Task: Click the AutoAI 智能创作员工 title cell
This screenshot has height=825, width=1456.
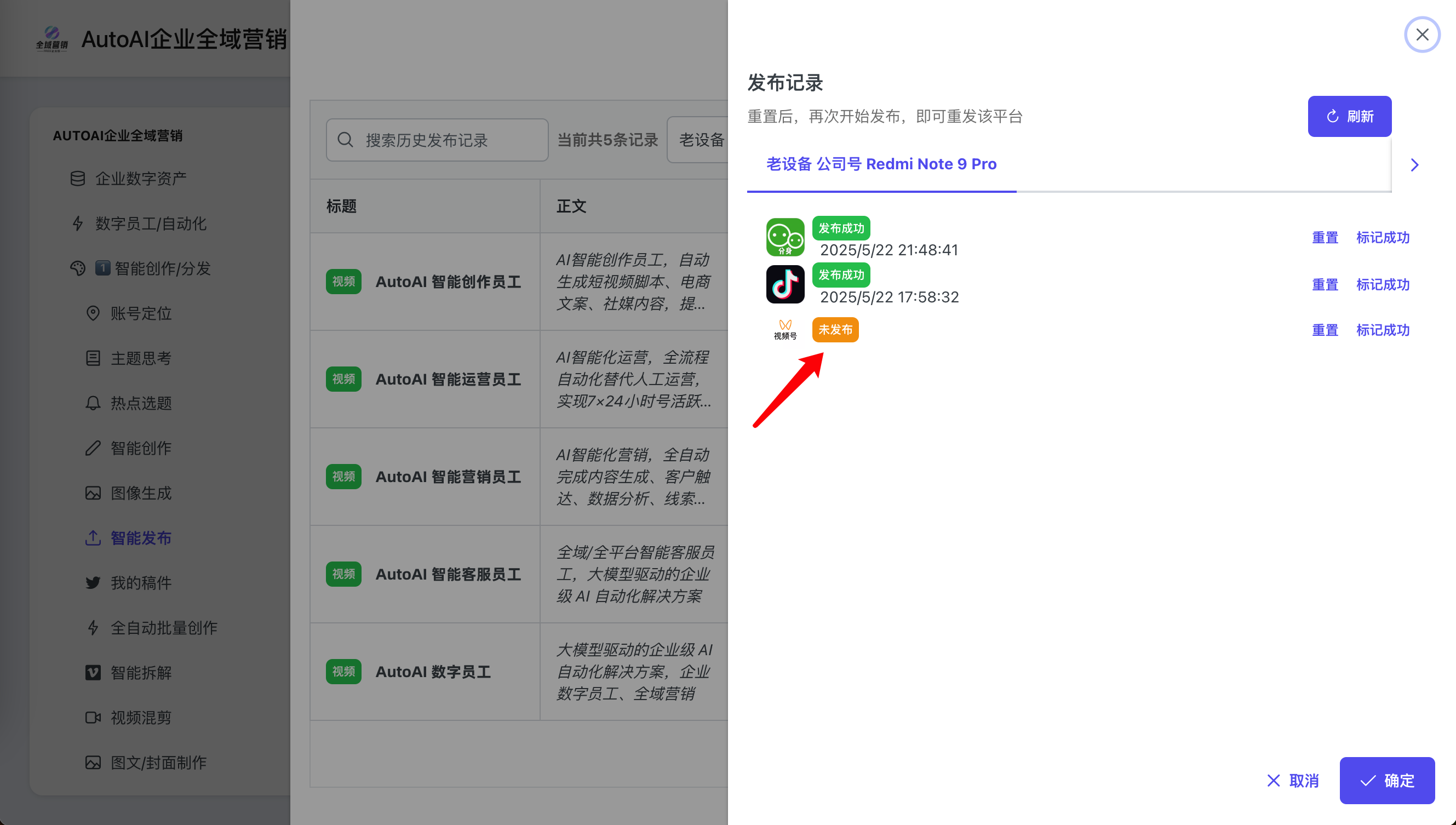Action: (x=425, y=282)
